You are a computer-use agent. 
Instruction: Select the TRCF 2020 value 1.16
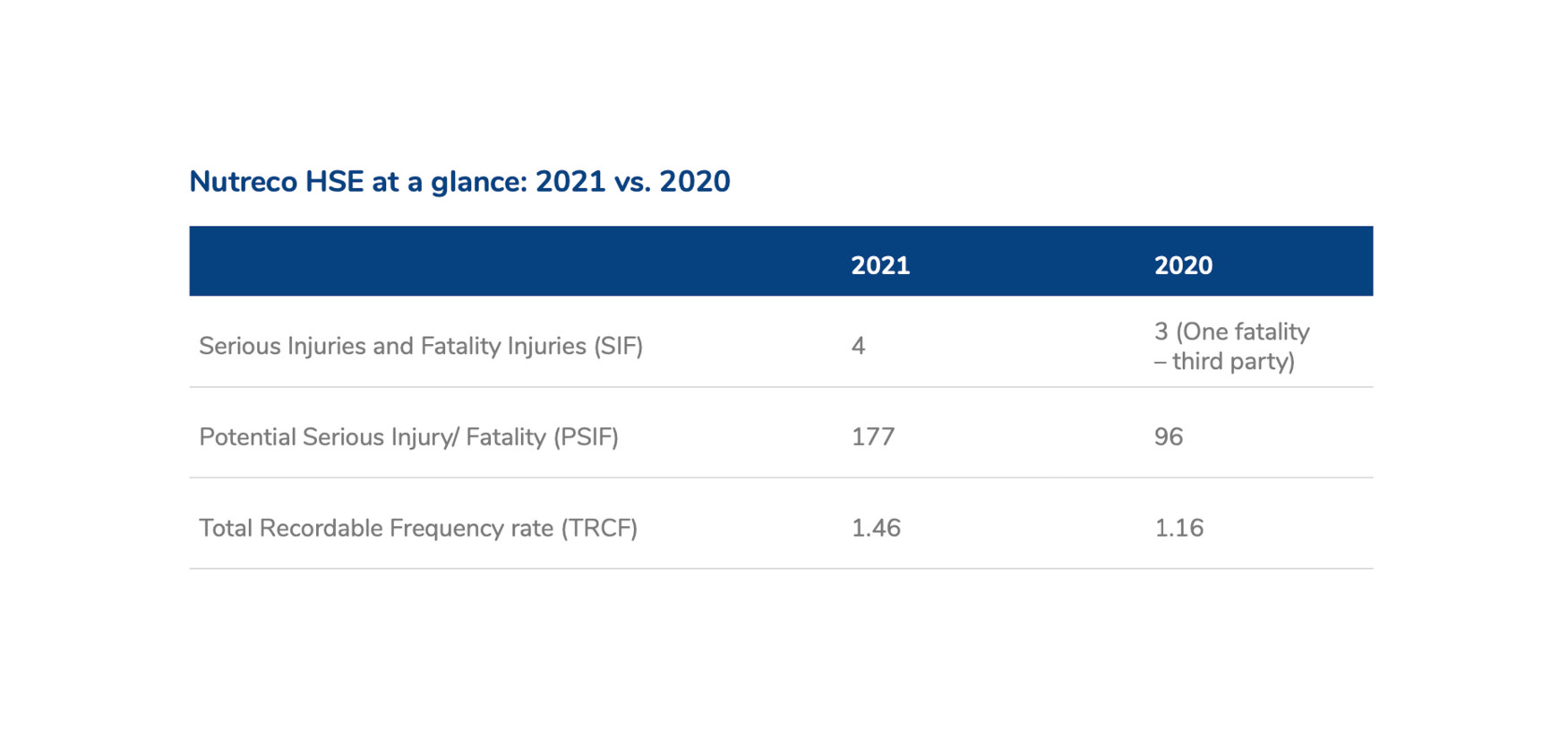1178,528
